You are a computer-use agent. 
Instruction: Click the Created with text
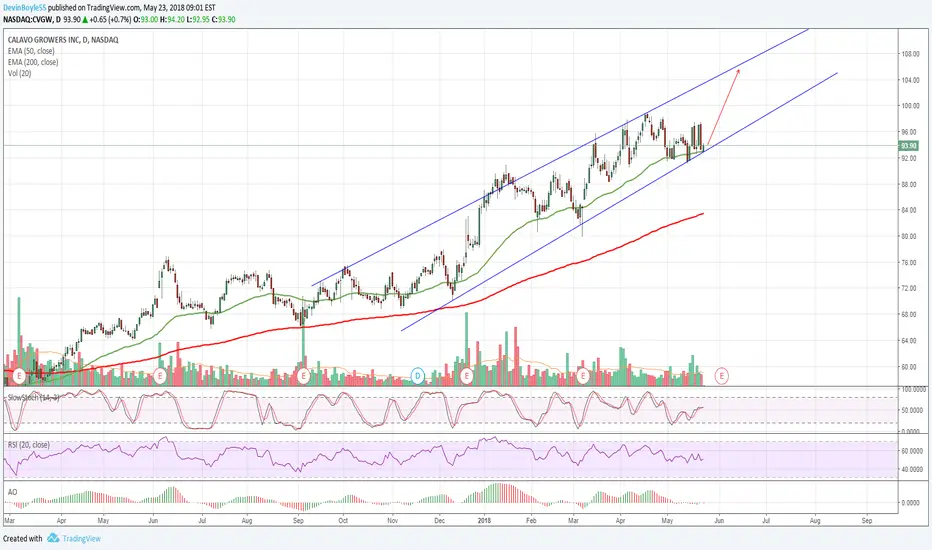pyautogui.click(x=23, y=539)
